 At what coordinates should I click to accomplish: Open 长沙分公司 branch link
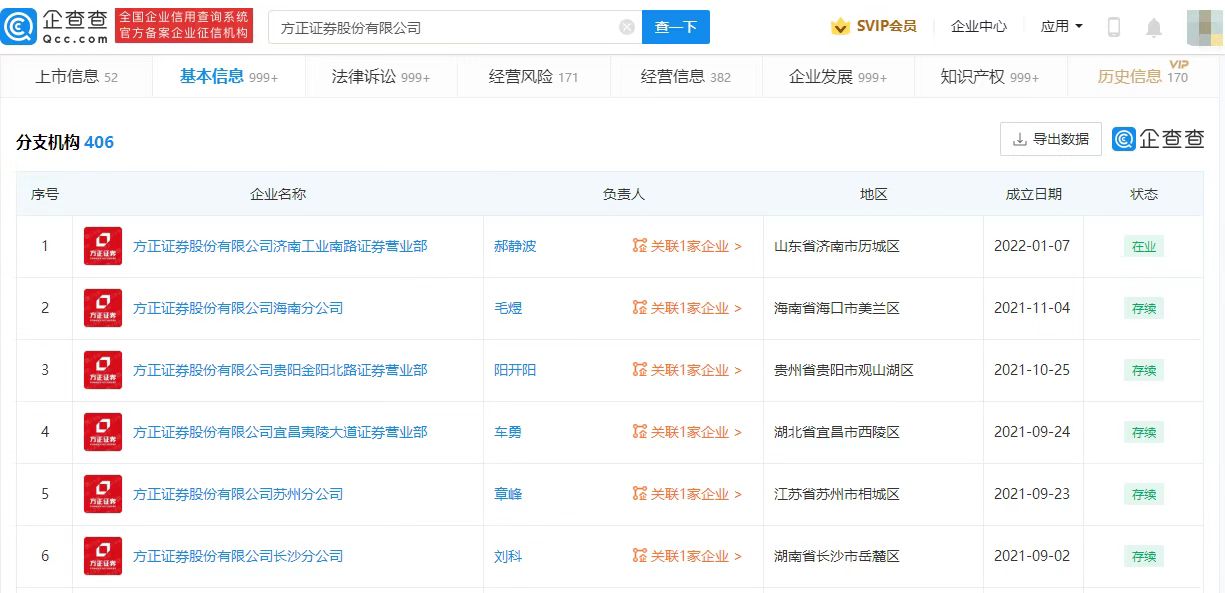238,556
